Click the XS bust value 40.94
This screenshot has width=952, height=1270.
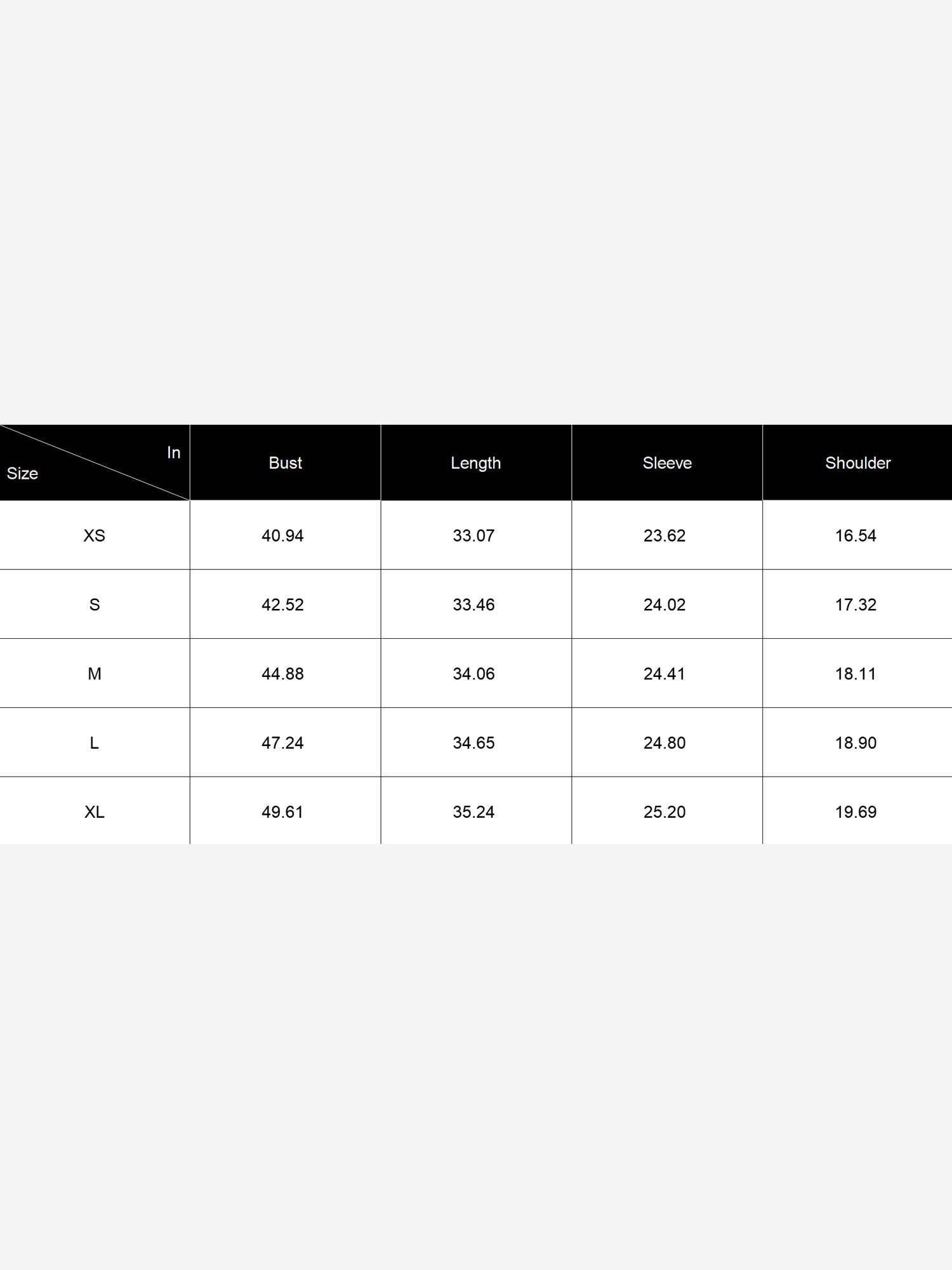pos(282,536)
